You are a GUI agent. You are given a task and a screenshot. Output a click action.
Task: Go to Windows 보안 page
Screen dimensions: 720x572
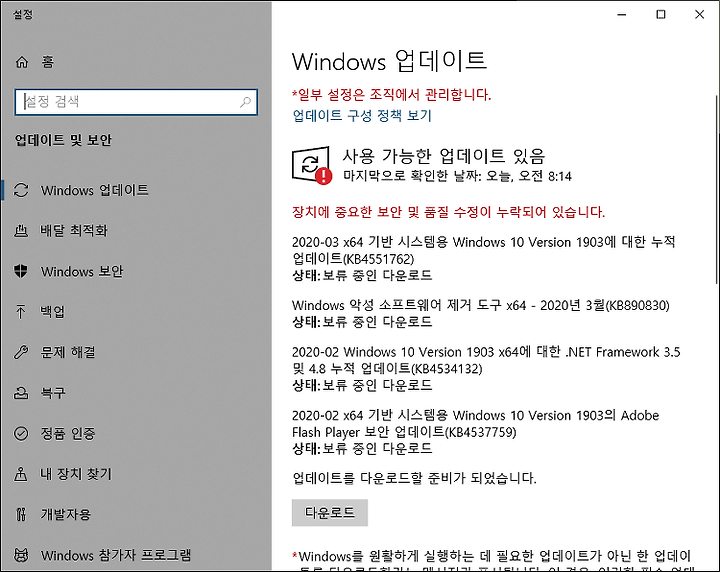(x=82, y=271)
